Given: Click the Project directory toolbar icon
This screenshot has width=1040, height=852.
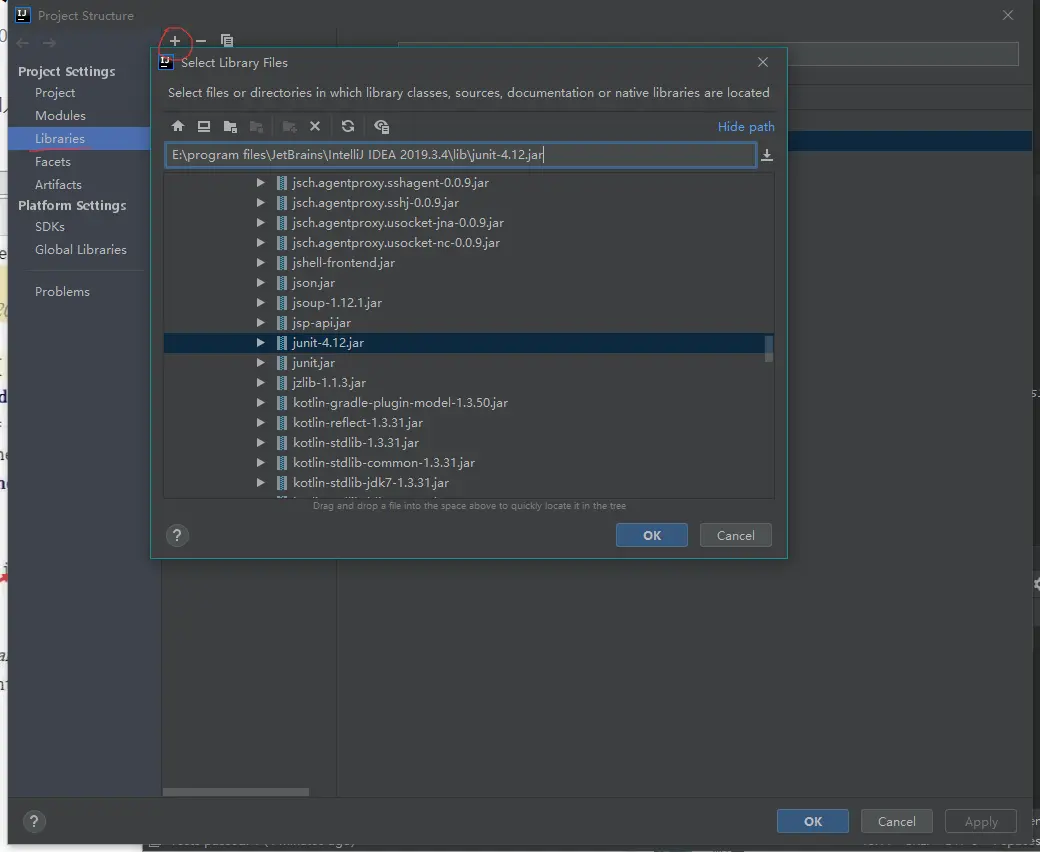Looking at the screenshot, I should [230, 126].
